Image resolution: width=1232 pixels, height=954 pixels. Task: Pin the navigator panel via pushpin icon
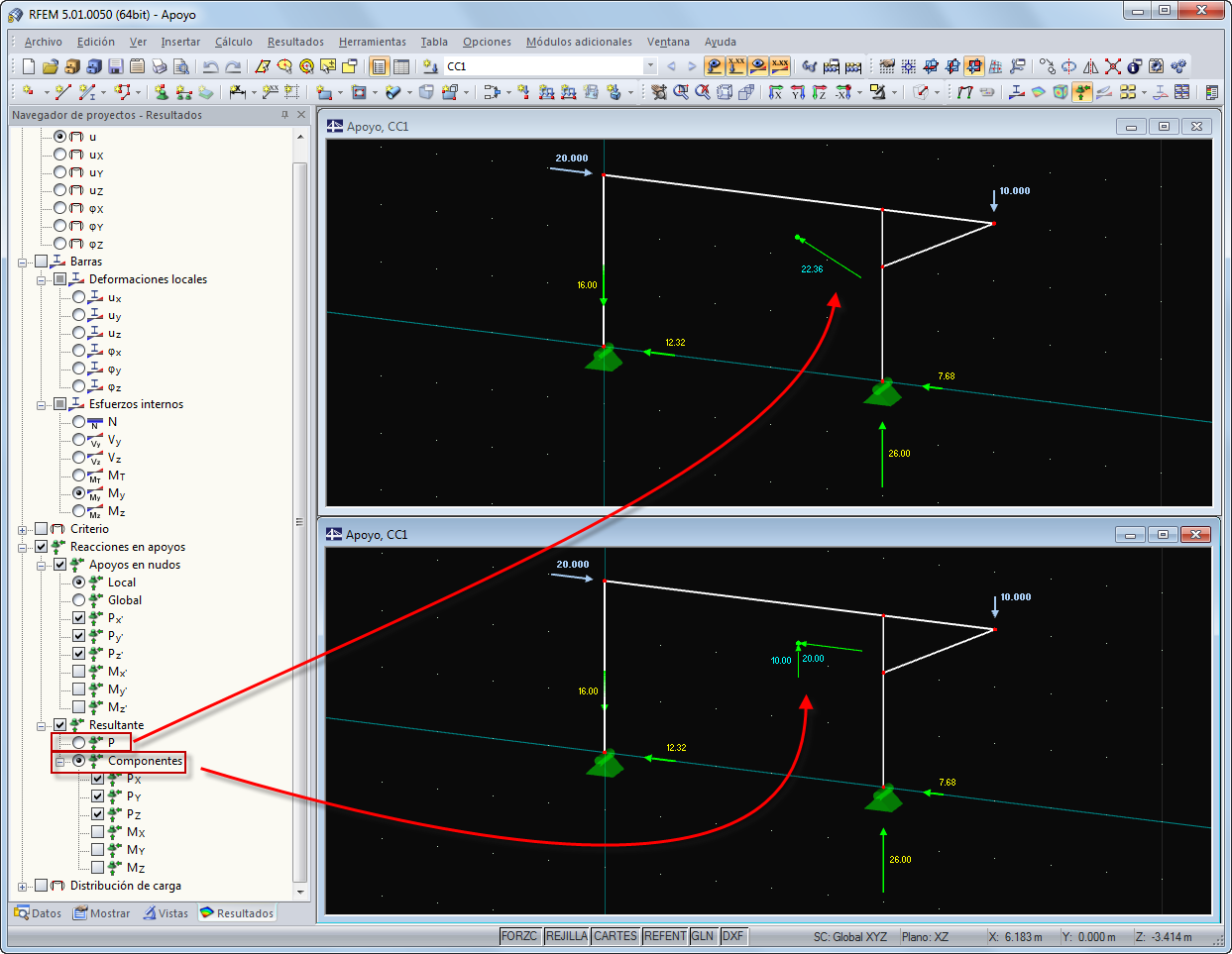coord(285,115)
